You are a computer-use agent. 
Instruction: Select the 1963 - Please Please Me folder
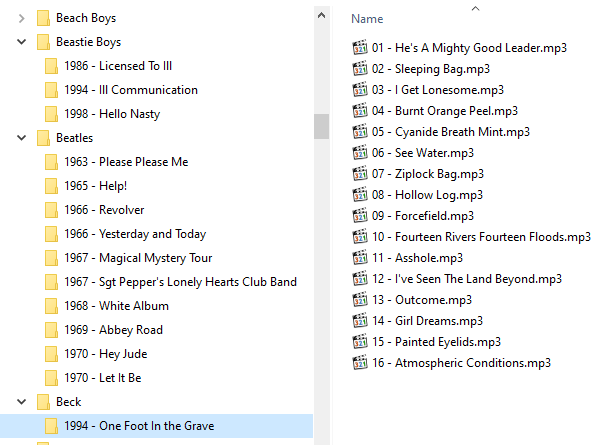(126, 162)
